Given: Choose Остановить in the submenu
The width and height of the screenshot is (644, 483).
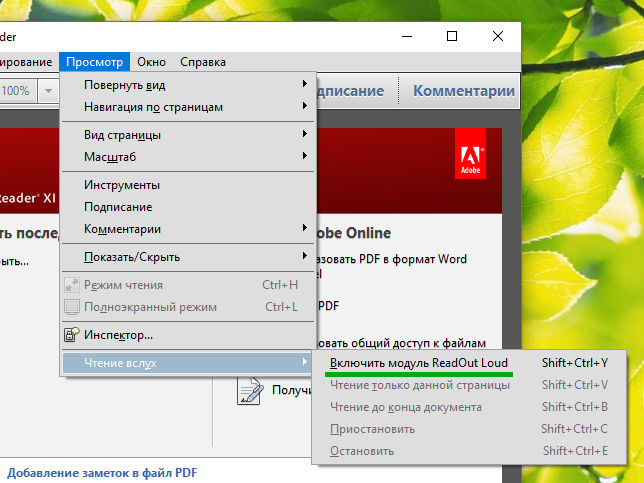Looking at the screenshot, I should tap(469, 451).
